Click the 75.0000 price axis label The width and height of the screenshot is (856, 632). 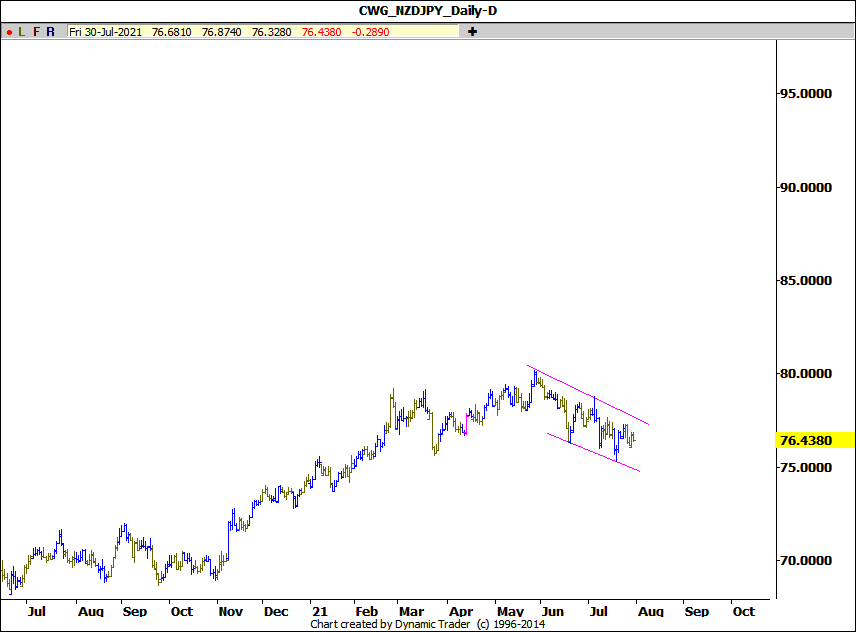[806, 467]
